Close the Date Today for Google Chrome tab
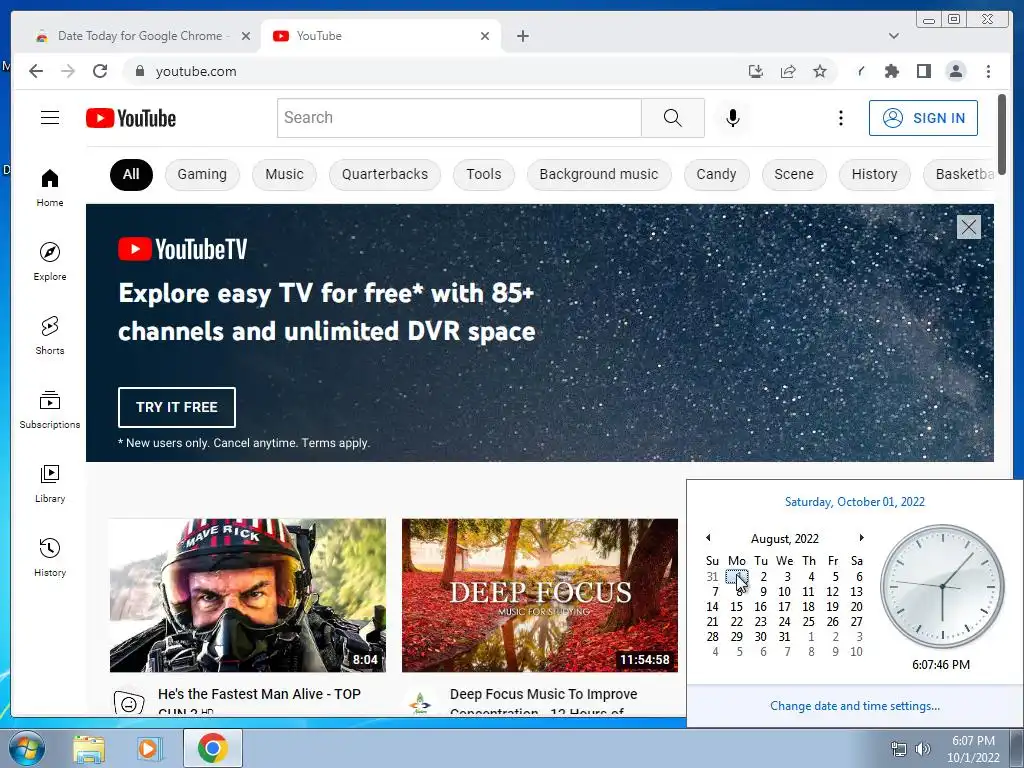 [x=246, y=36]
